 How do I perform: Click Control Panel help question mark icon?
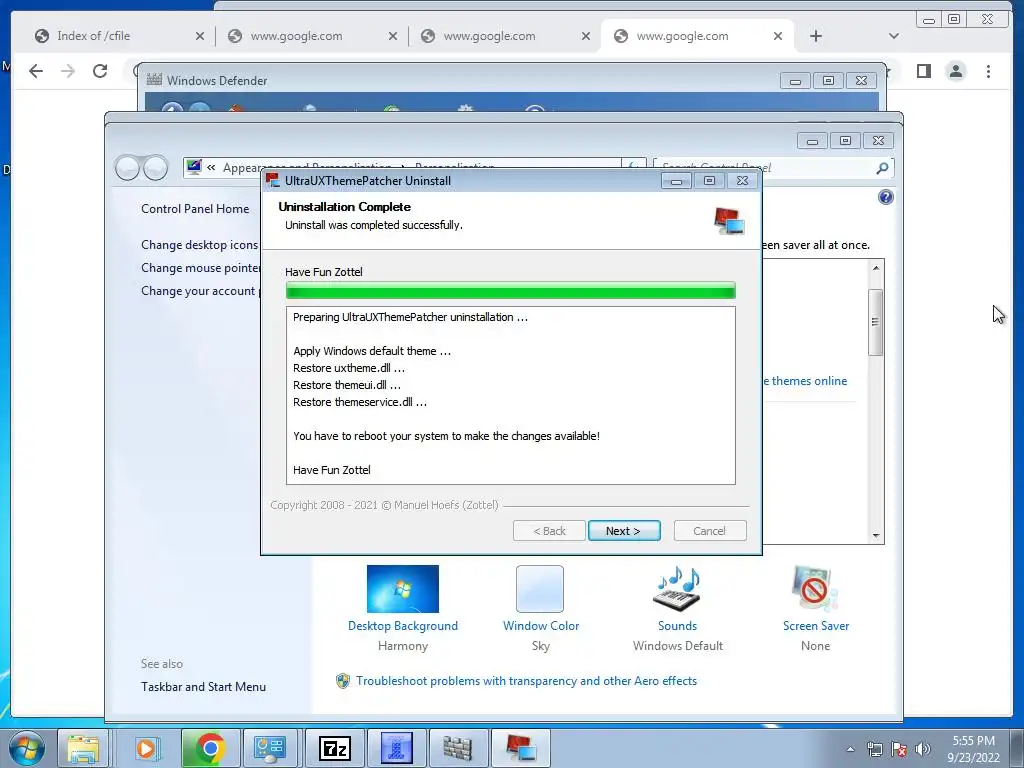click(x=886, y=197)
